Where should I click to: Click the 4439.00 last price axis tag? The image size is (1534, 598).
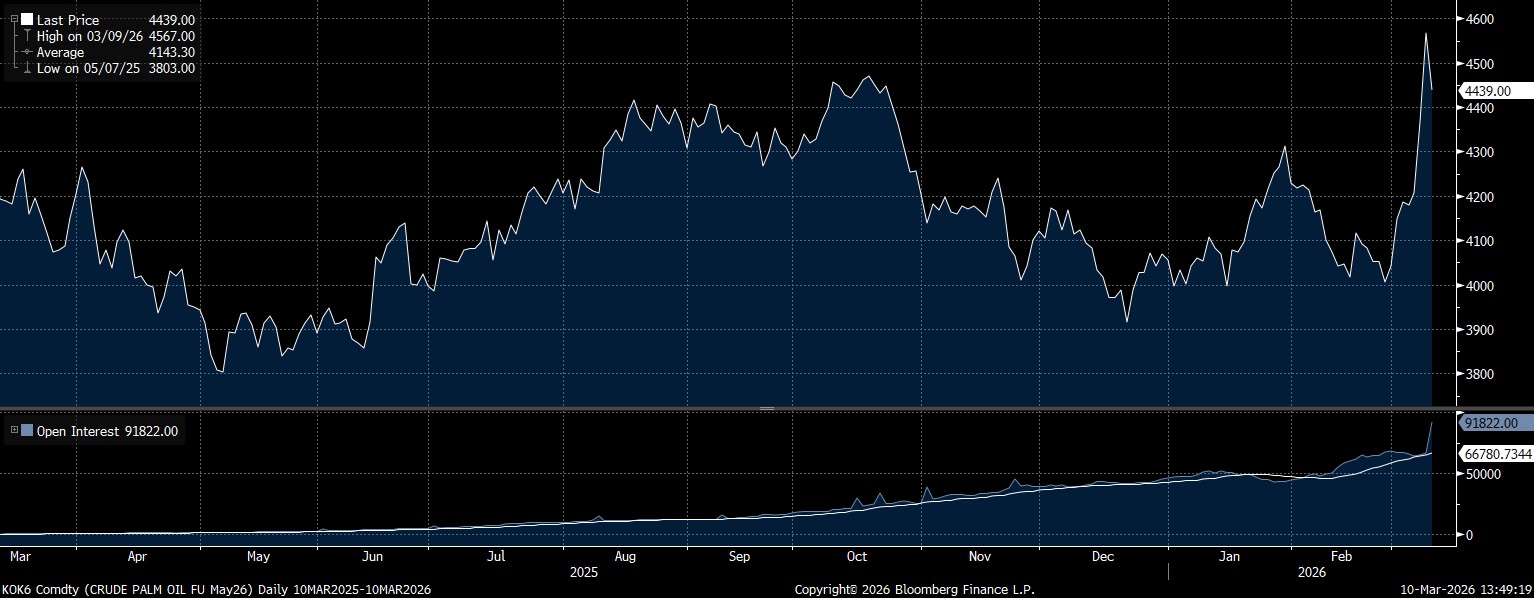(x=1487, y=91)
